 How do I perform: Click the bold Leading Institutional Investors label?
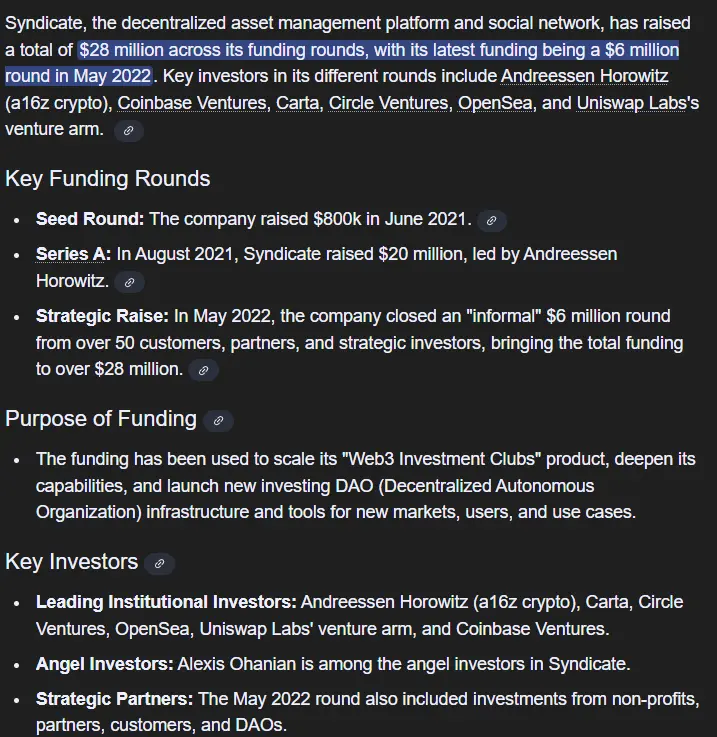pos(166,602)
